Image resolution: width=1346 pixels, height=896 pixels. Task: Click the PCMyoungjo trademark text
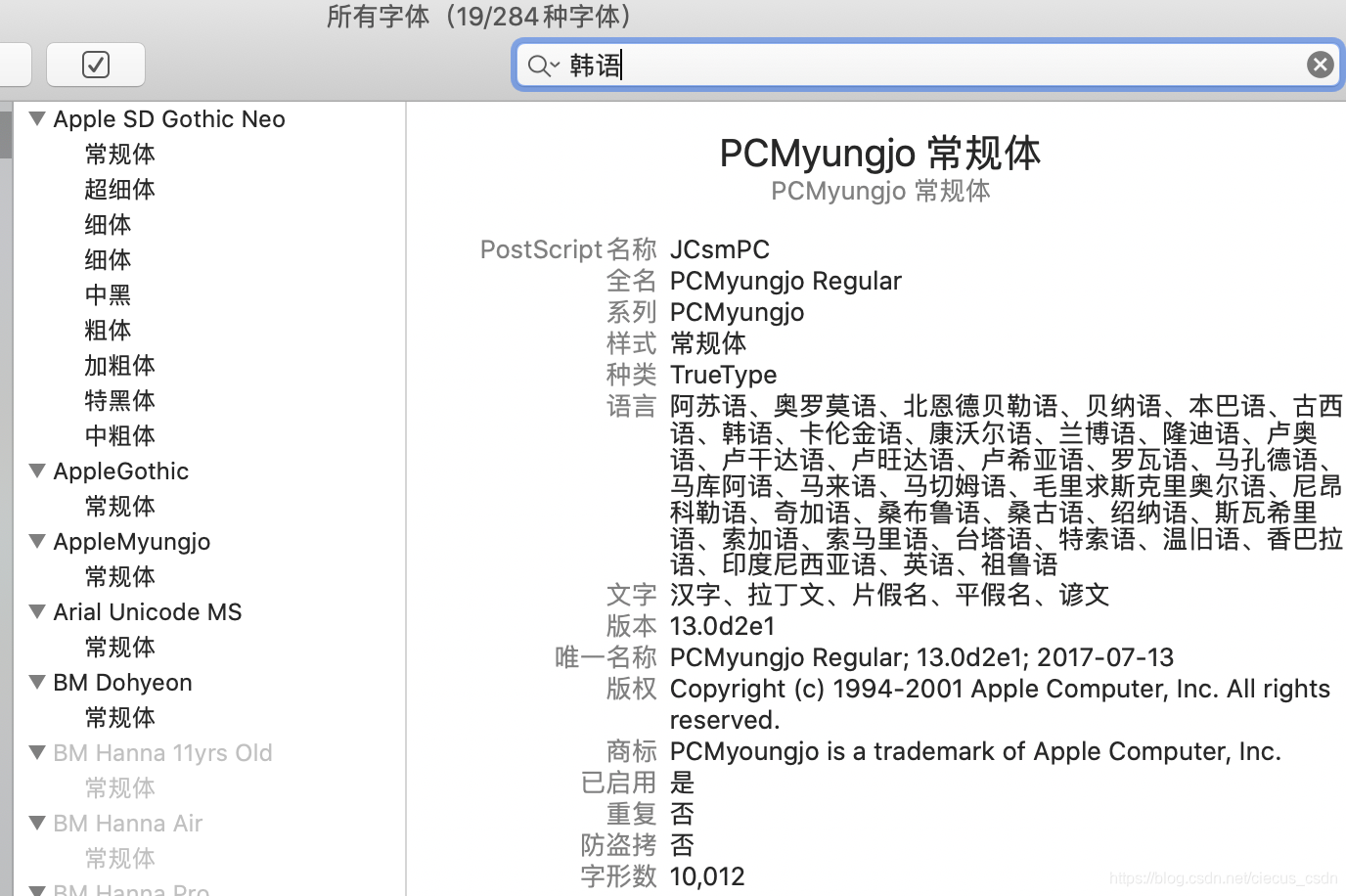click(x=975, y=751)
